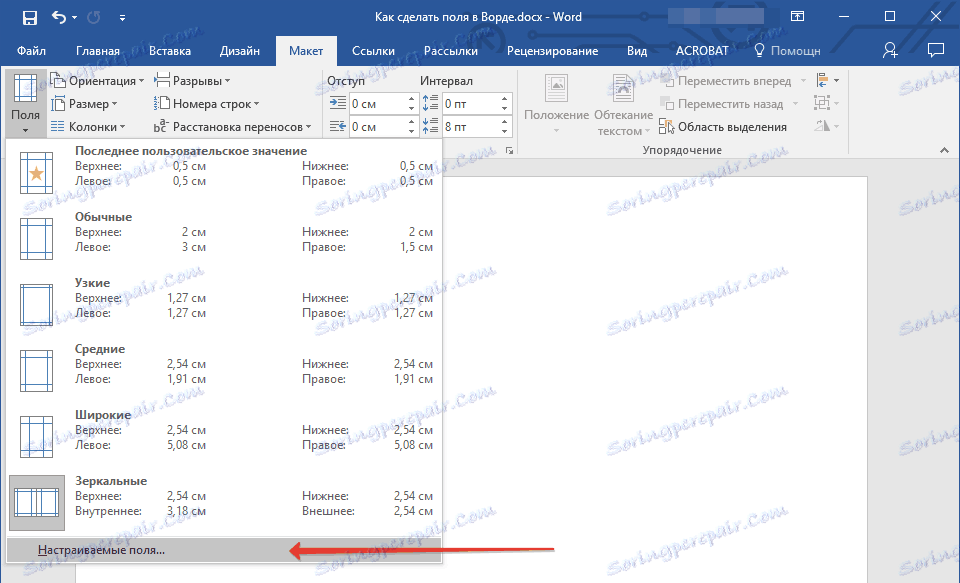Click the Group objects icon
Screen dimensions: 960x583
827,103
